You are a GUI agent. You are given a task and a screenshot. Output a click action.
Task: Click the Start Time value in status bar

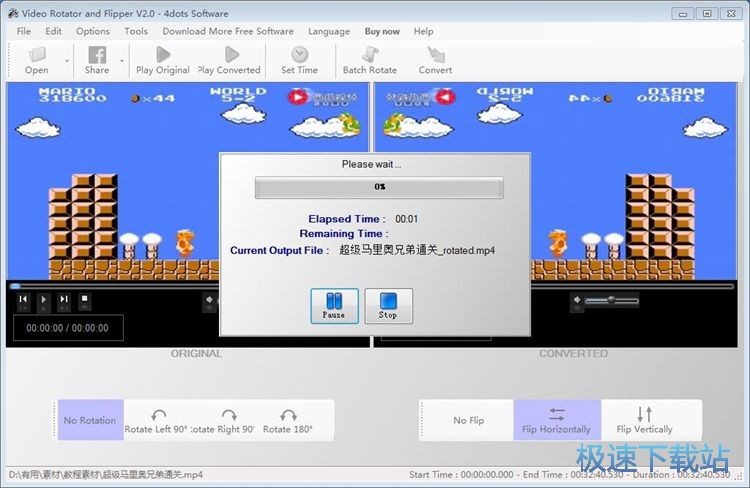click(487, 475)
